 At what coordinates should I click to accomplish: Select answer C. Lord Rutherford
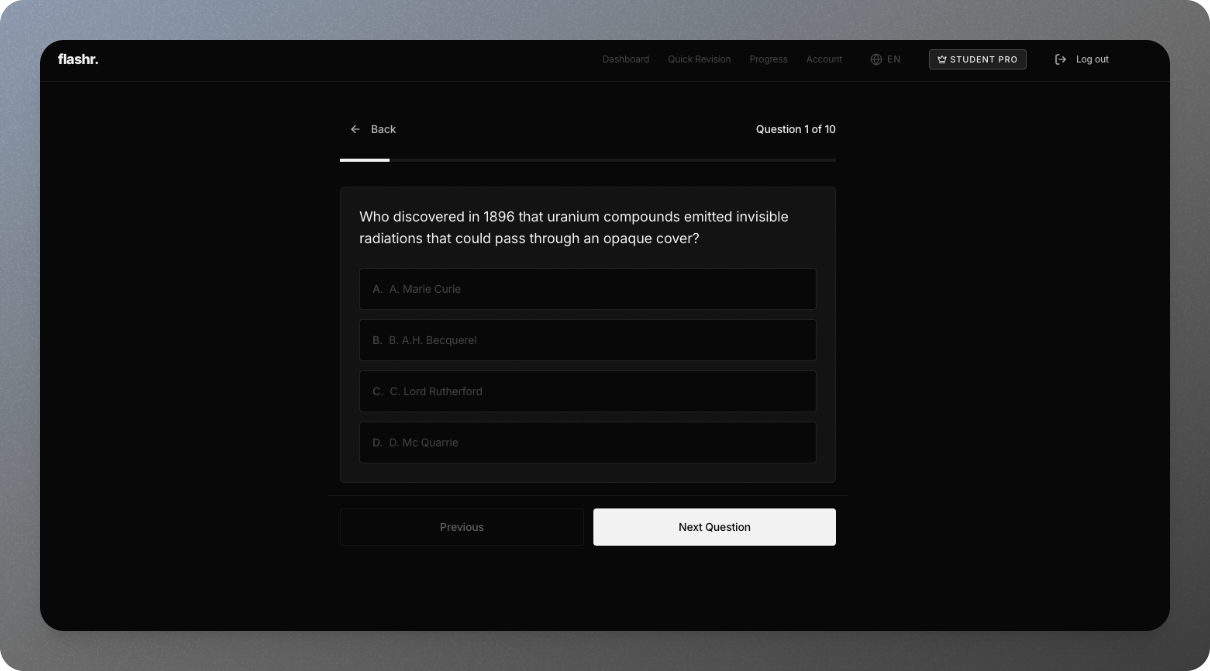coord(587,391)
